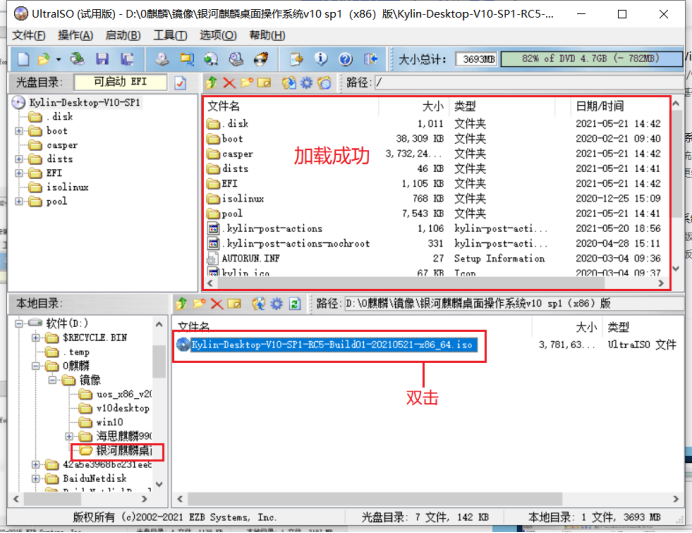The width and height of the screenshot is (692, 533).
Task: Collapse the 镜像 folder node
Action: coord(53,380)
